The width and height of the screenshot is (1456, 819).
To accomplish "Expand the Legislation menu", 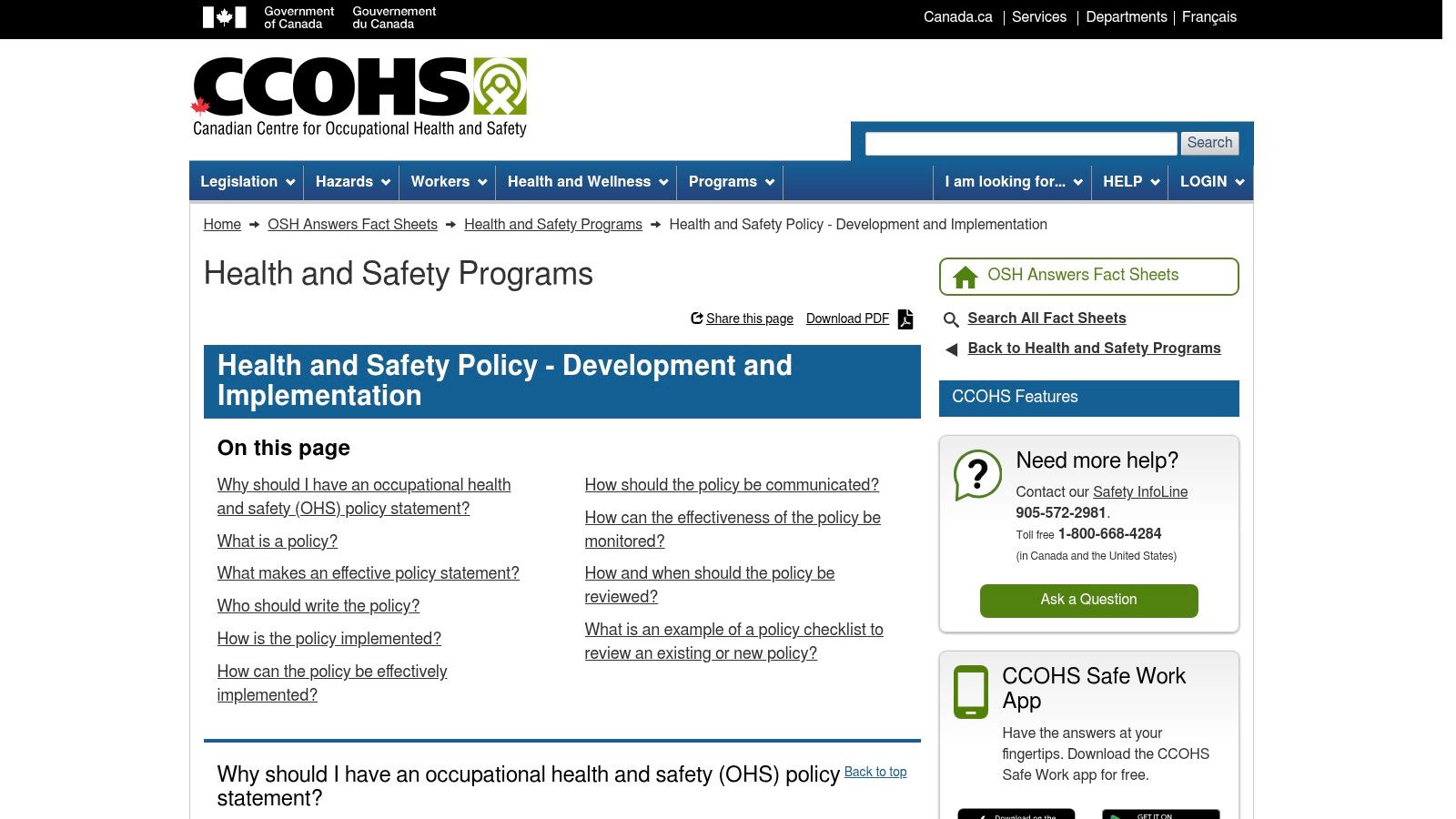I will pos(247,182).
